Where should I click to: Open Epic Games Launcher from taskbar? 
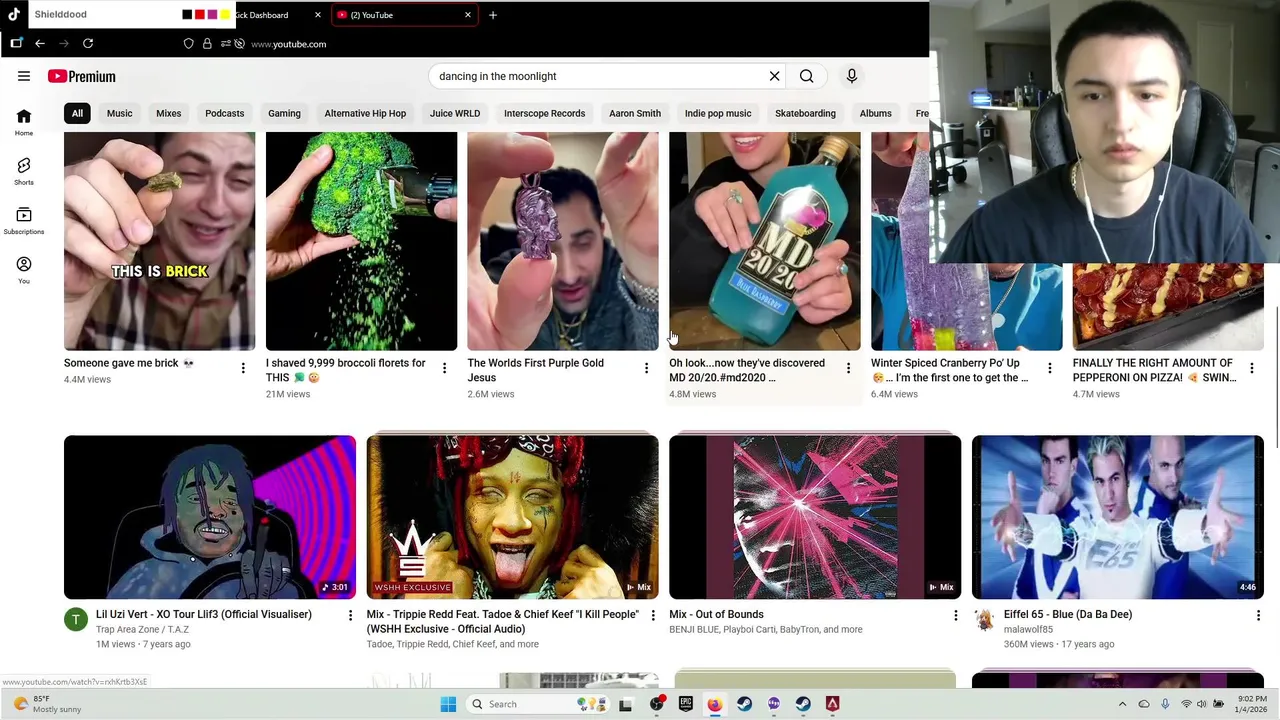[x=685, y=704]
